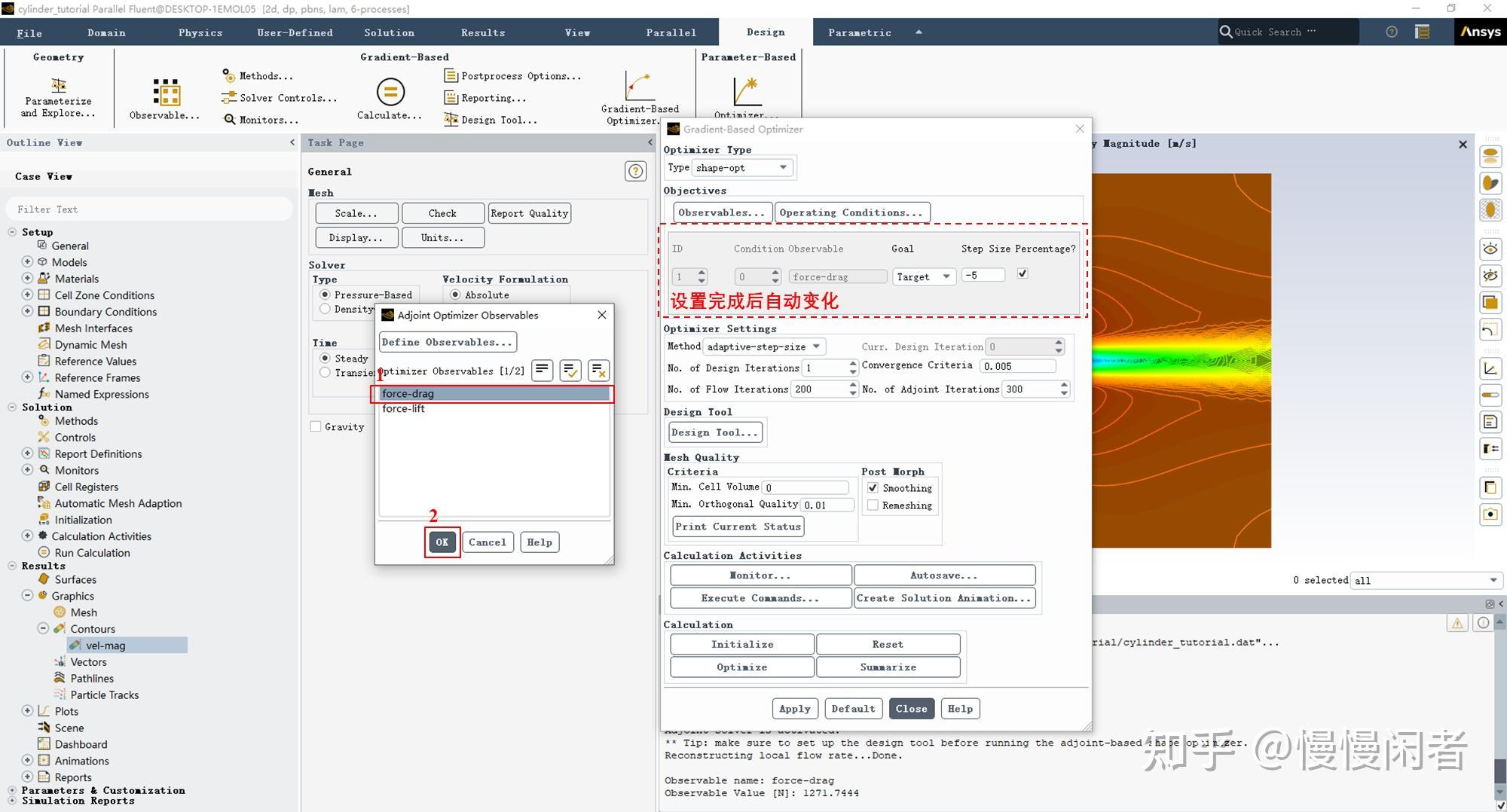This screenshot has width=1507, height=812.
Task: Click the Optimize button under Calculation
Action: (x=741, y=667)
